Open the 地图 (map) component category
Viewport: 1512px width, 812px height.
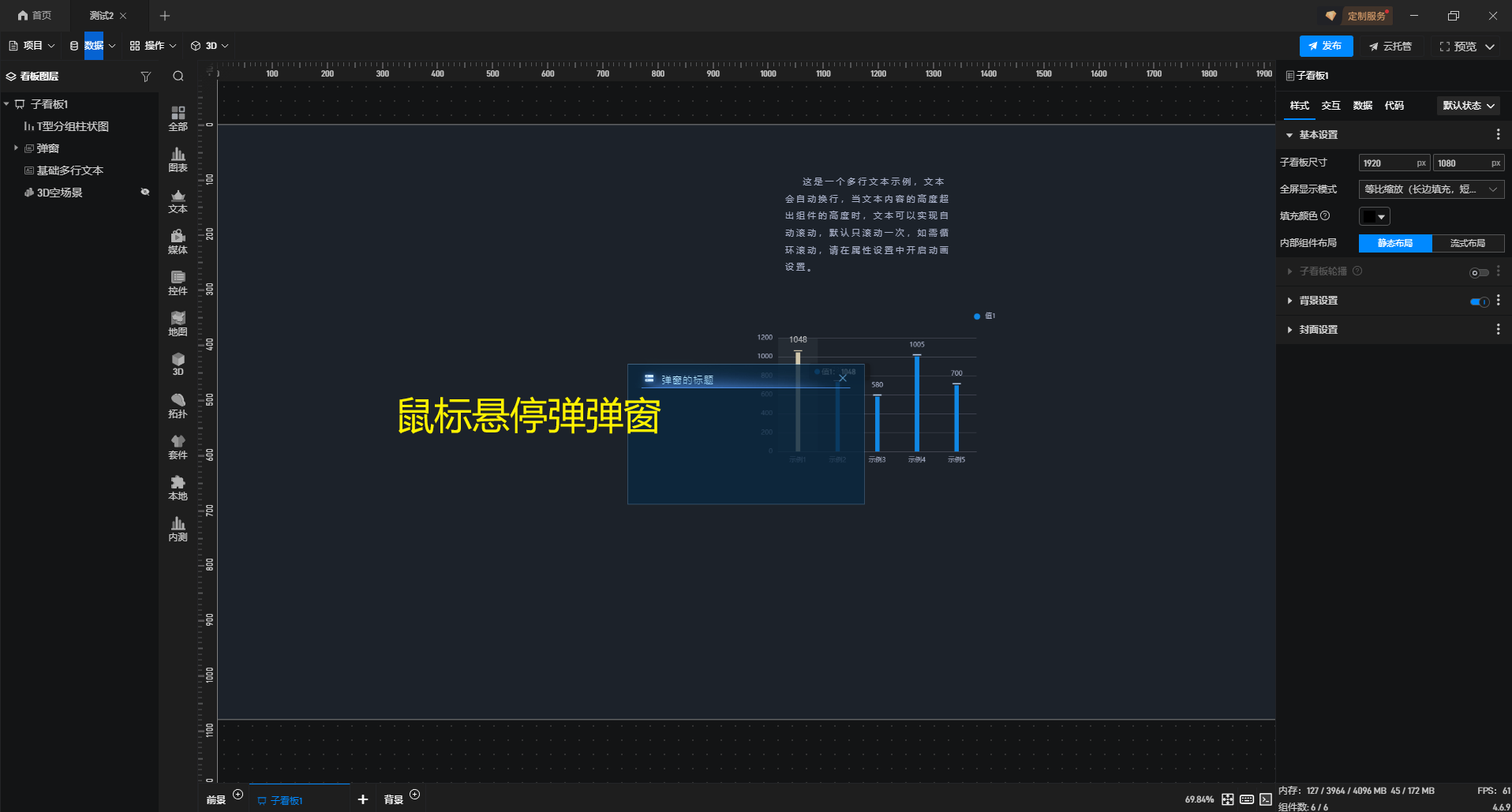177,324
